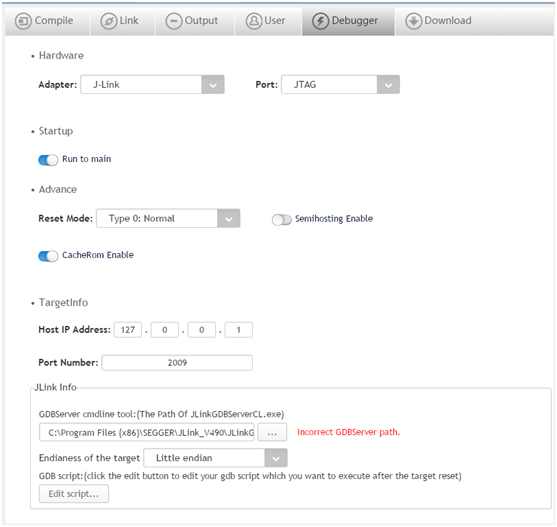
Task: Click the Edit script... button
Action: click(74, 494)
